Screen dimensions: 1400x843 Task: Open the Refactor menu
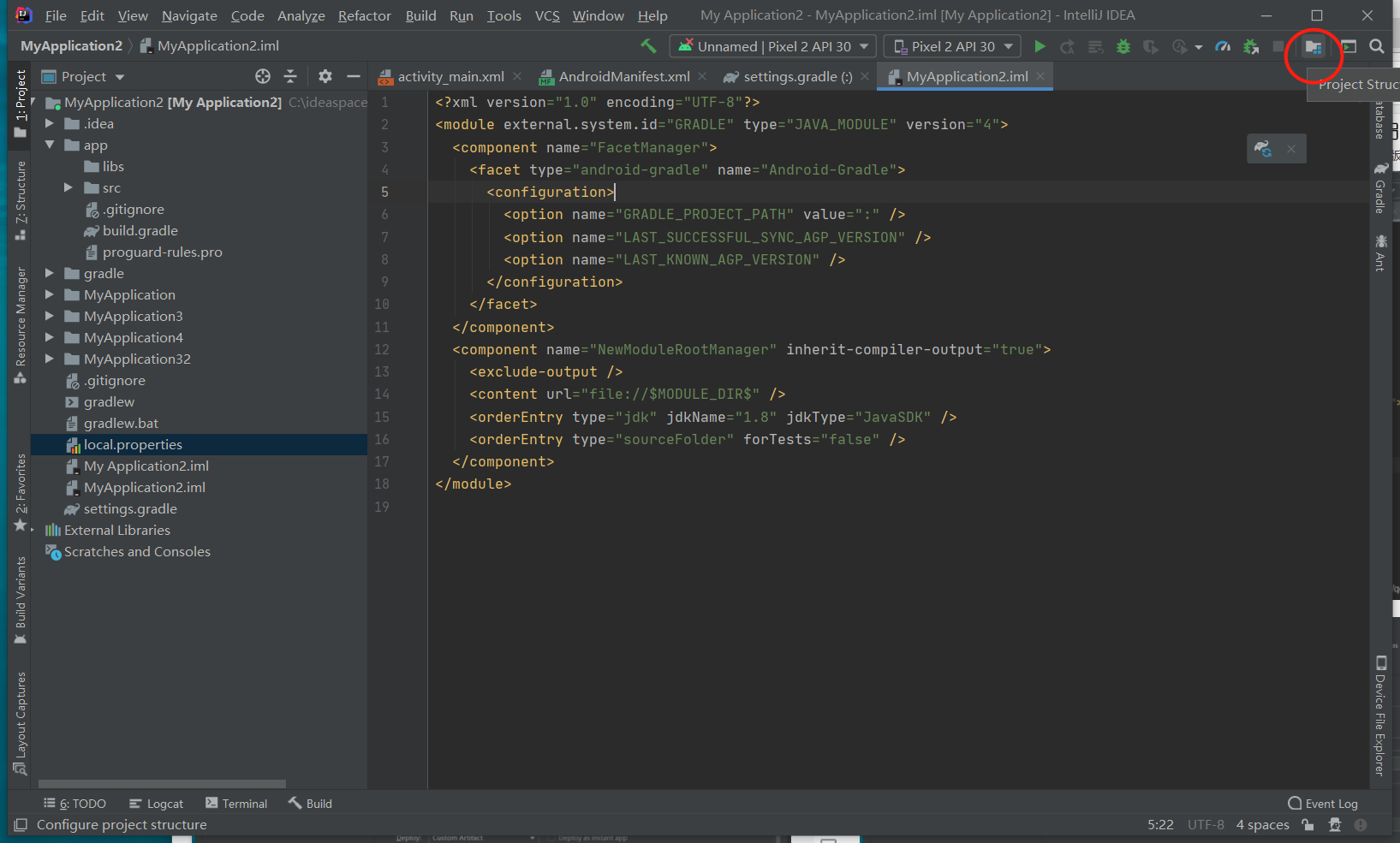364,15
